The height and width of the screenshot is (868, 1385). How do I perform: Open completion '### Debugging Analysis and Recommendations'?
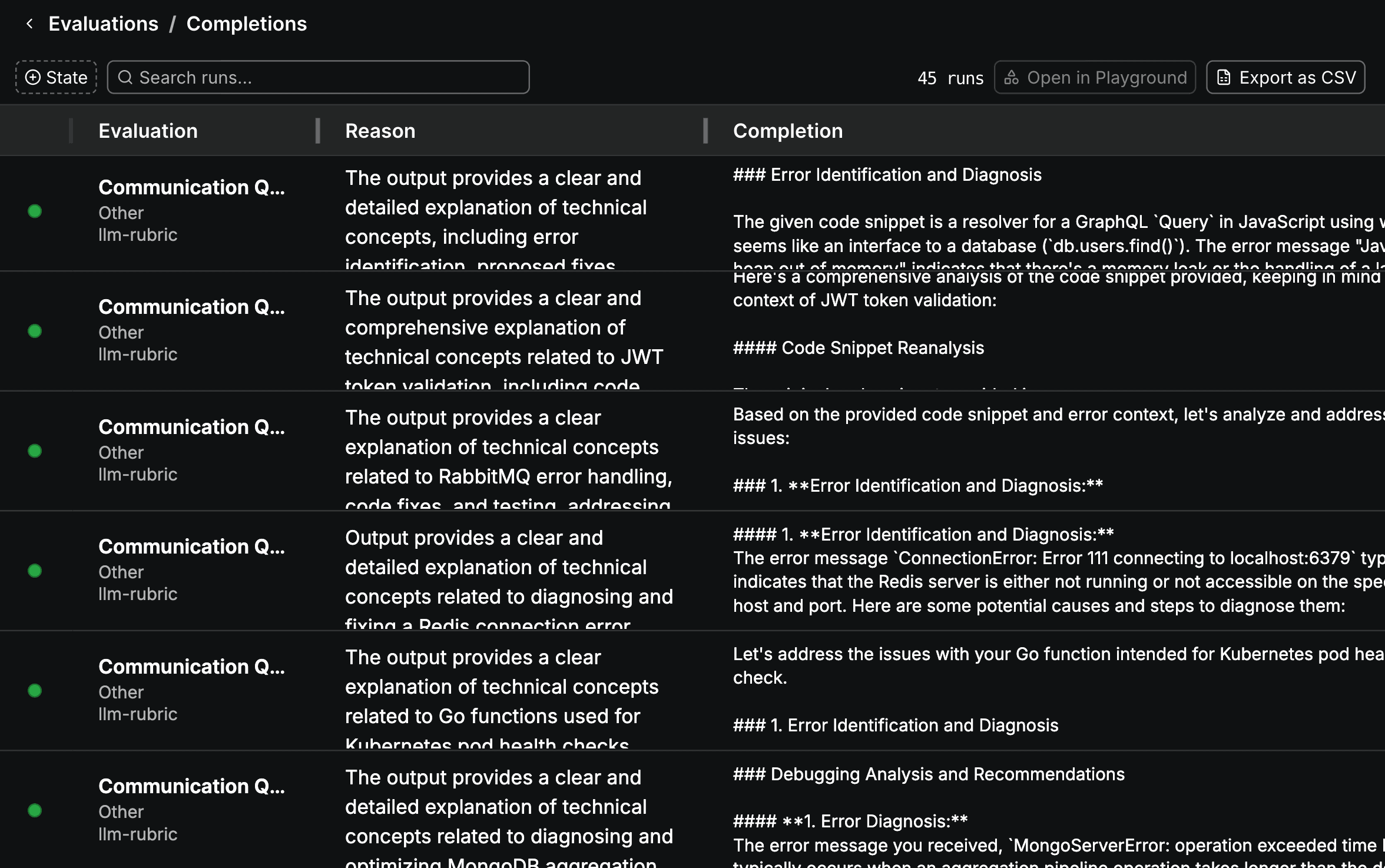[x=929, y=774]
